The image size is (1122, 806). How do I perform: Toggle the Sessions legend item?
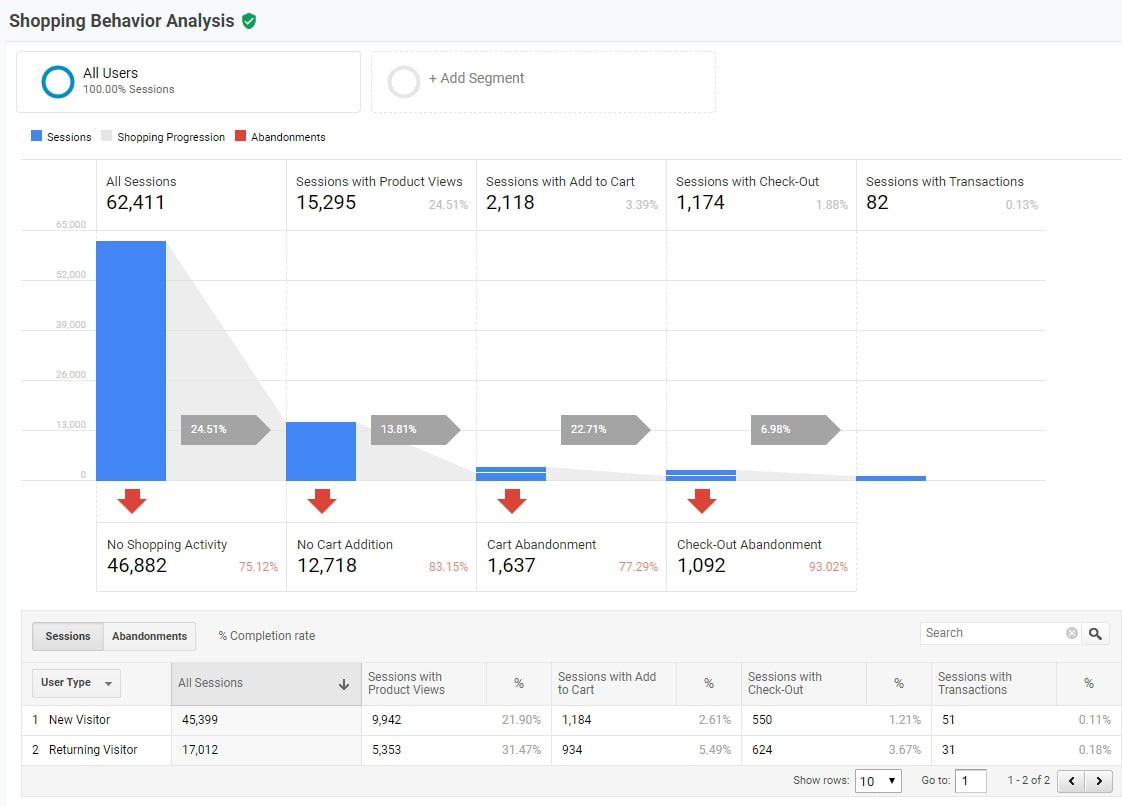tap(60, 137)
